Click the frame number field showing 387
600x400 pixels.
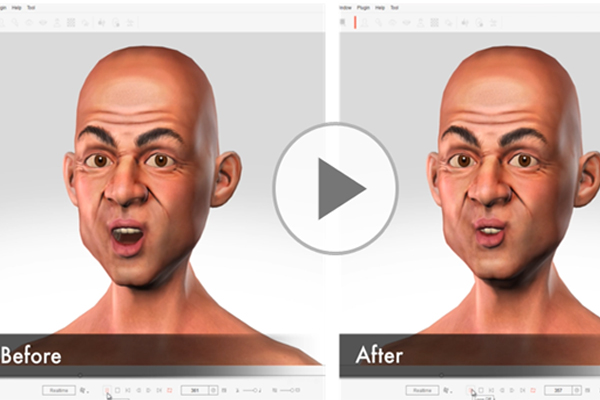tap(558, 390)
